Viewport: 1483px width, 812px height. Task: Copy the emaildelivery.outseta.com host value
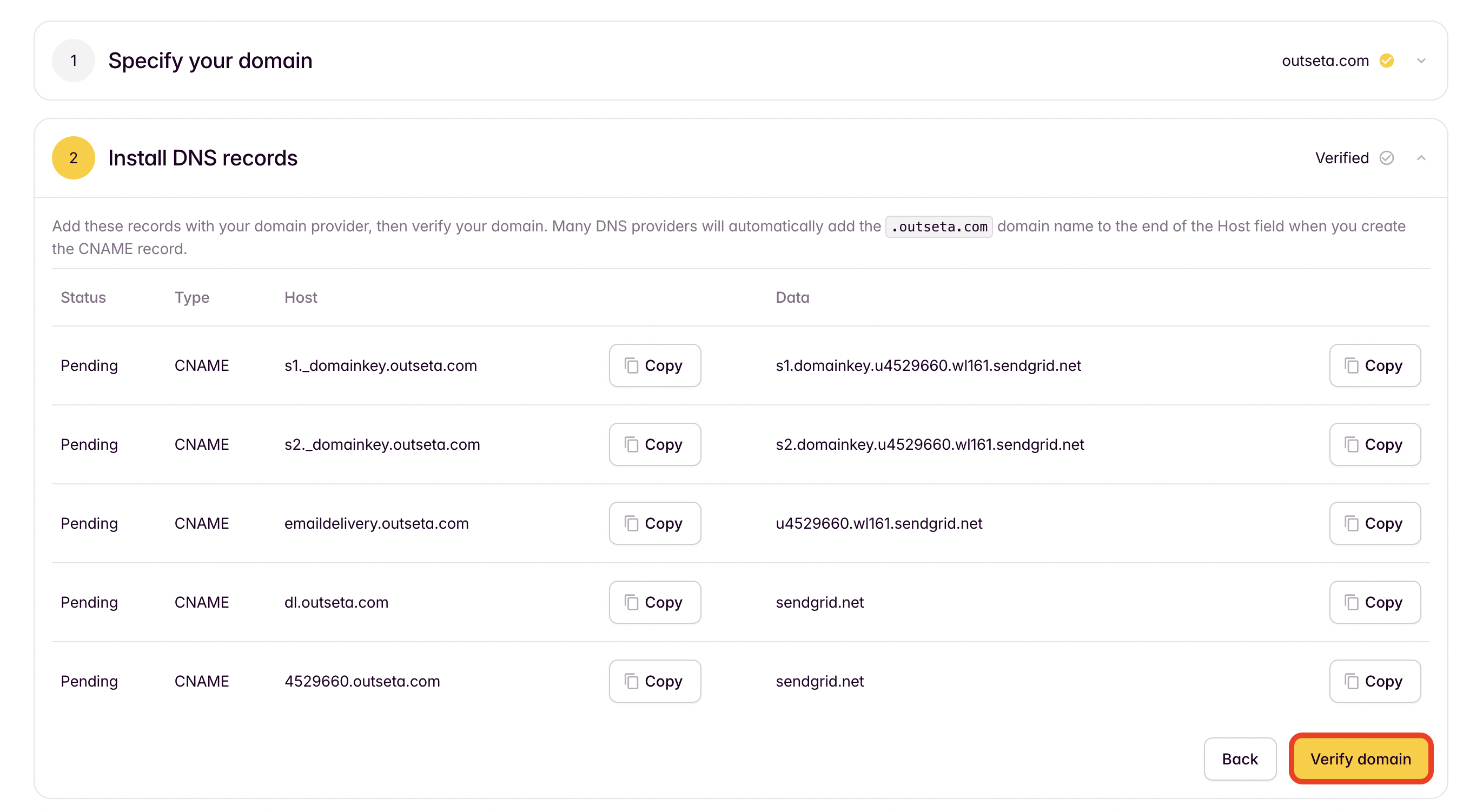(x=654, y=523)
